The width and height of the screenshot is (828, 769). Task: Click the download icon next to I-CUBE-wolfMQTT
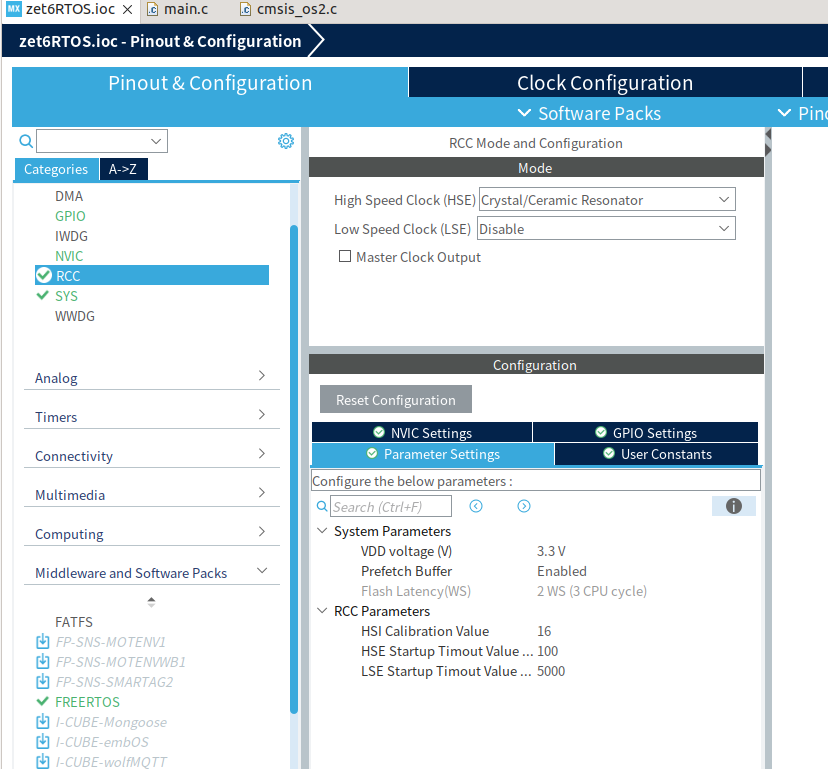pyautogui.click(x=43, y=762)
